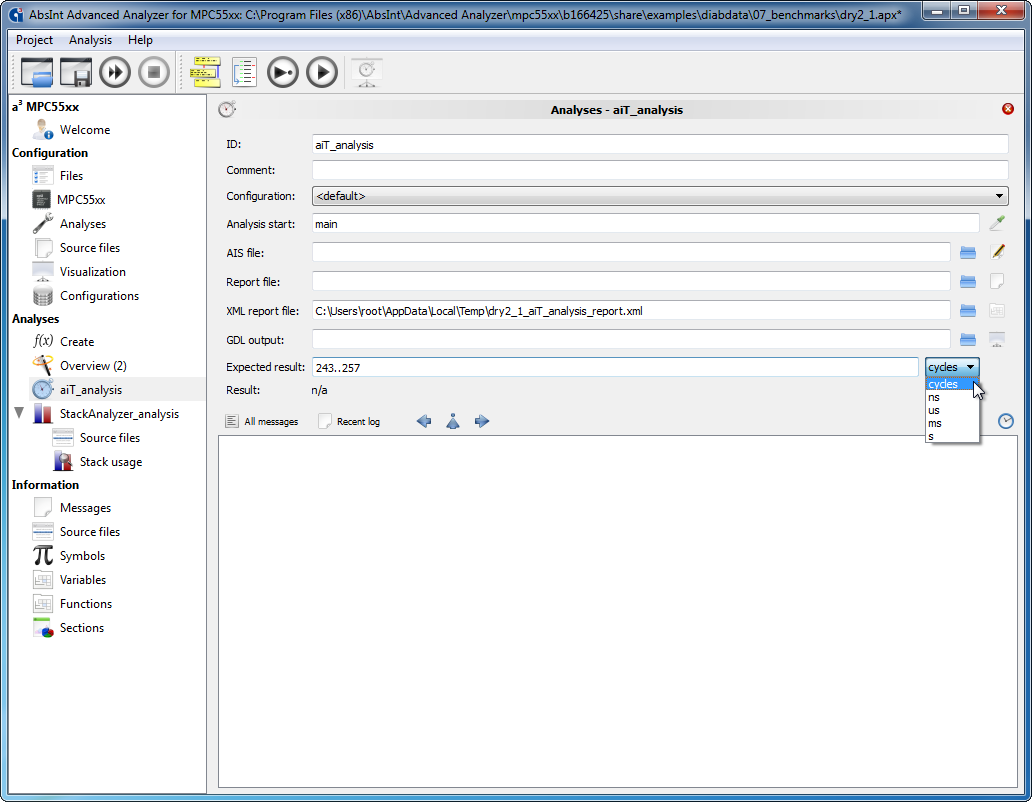Run all analyses fast-forward button
This screenshot has height=802, width=1032.
click(x=115, y=72)
